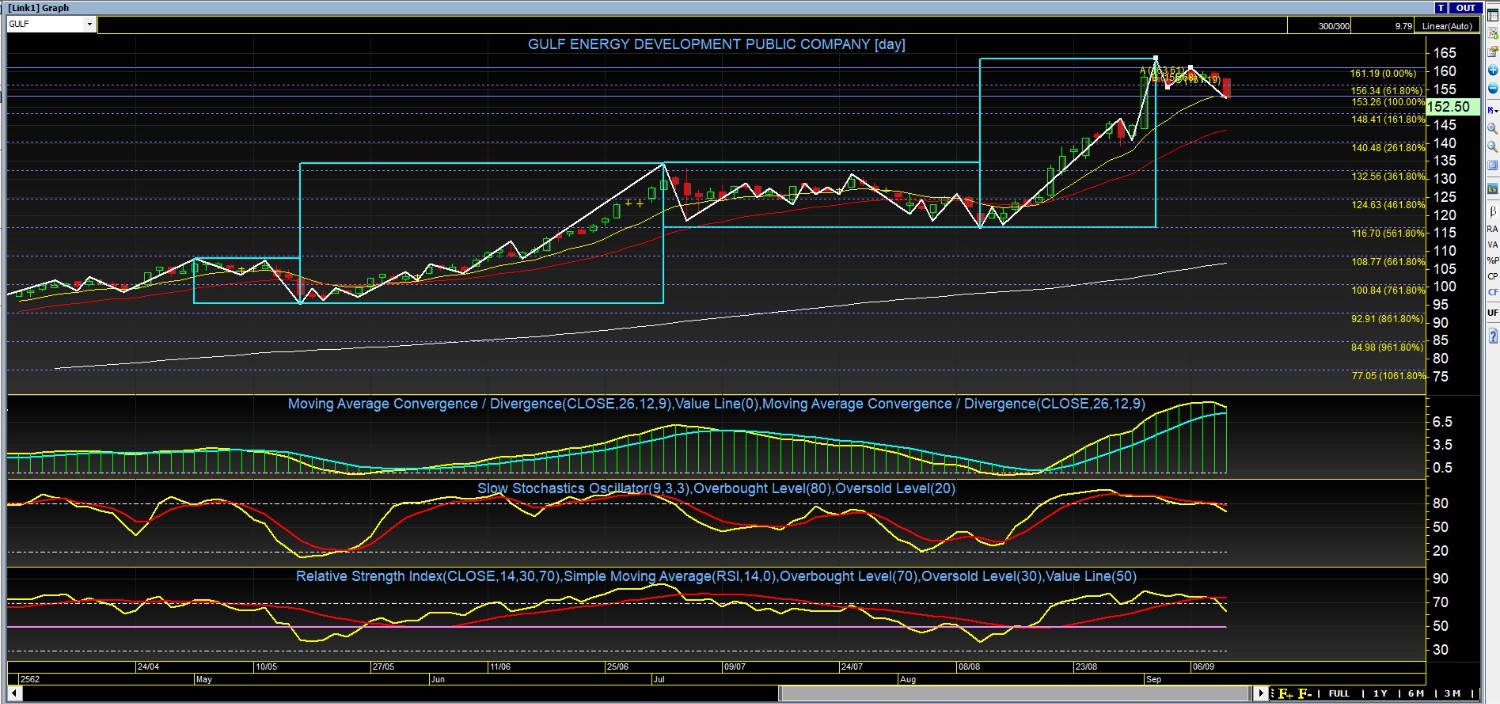This screenshot has height=704, width=1500.
Task: Open the GULF symbol dropdown arrow
Action: (x=90, y=23)
